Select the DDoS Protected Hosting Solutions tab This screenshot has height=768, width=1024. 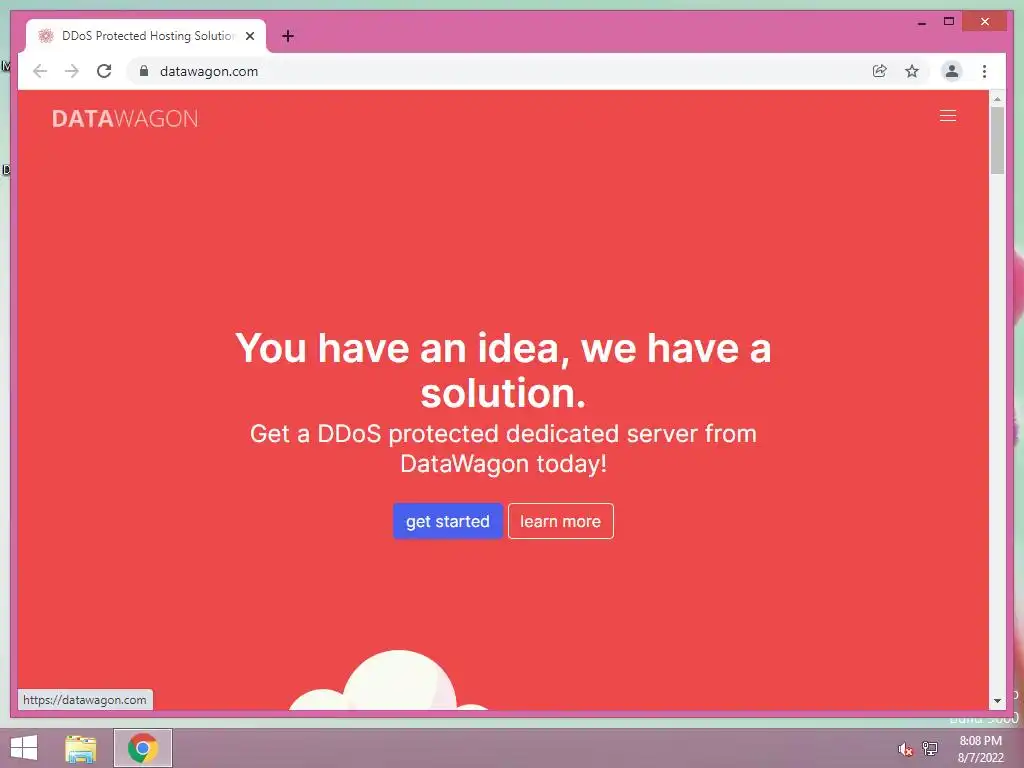tap(146, 36)
